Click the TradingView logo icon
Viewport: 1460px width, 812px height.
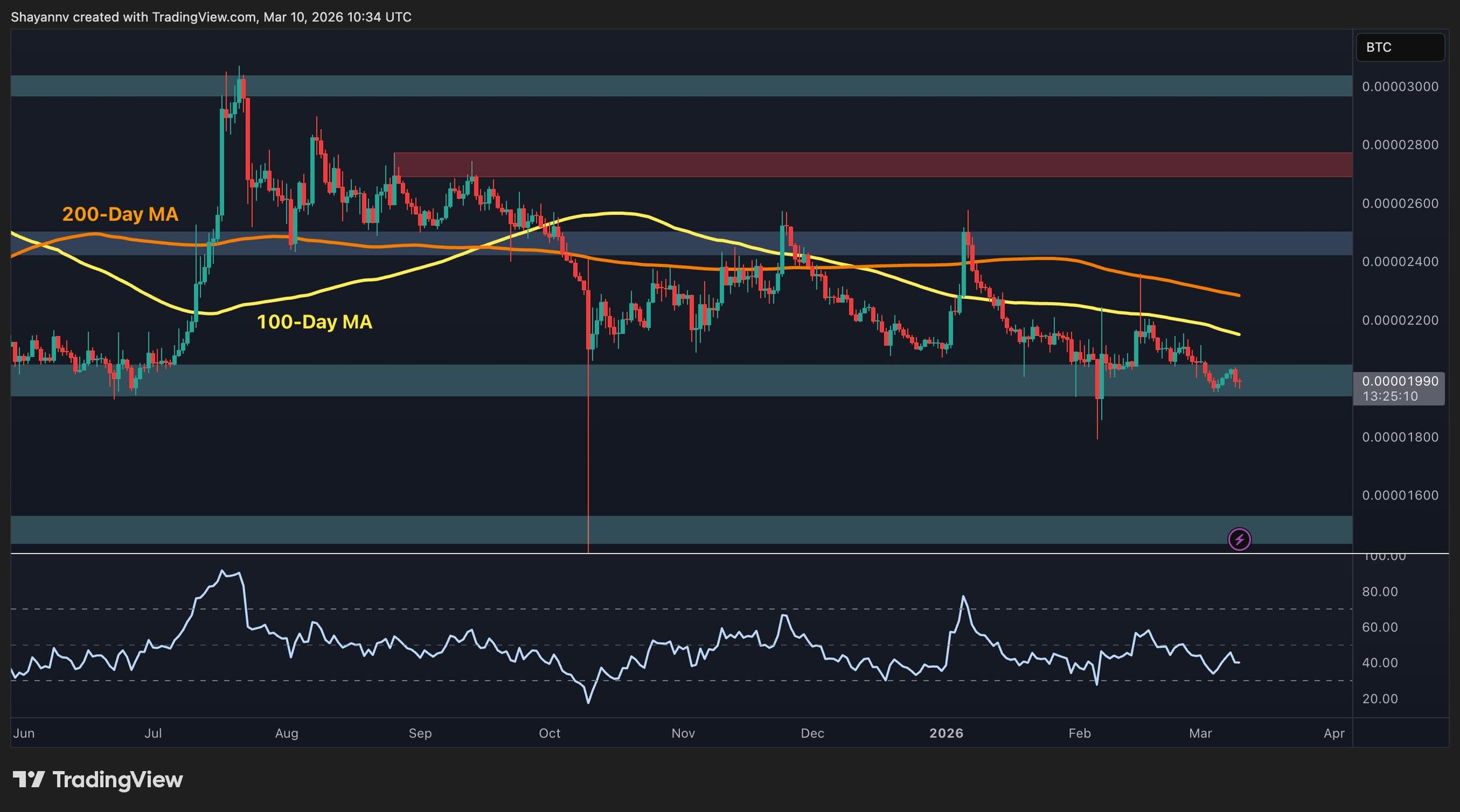click(29, 779)
